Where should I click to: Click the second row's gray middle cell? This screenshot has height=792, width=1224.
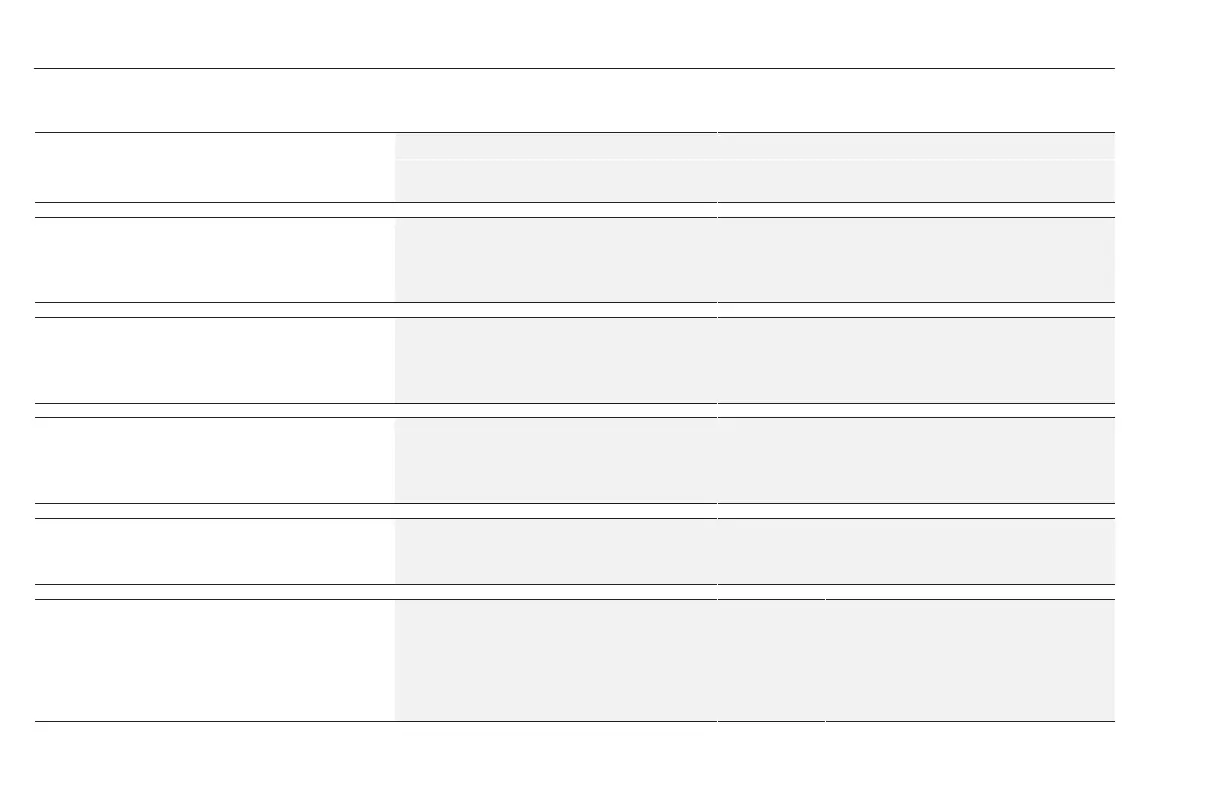point(556,260)
